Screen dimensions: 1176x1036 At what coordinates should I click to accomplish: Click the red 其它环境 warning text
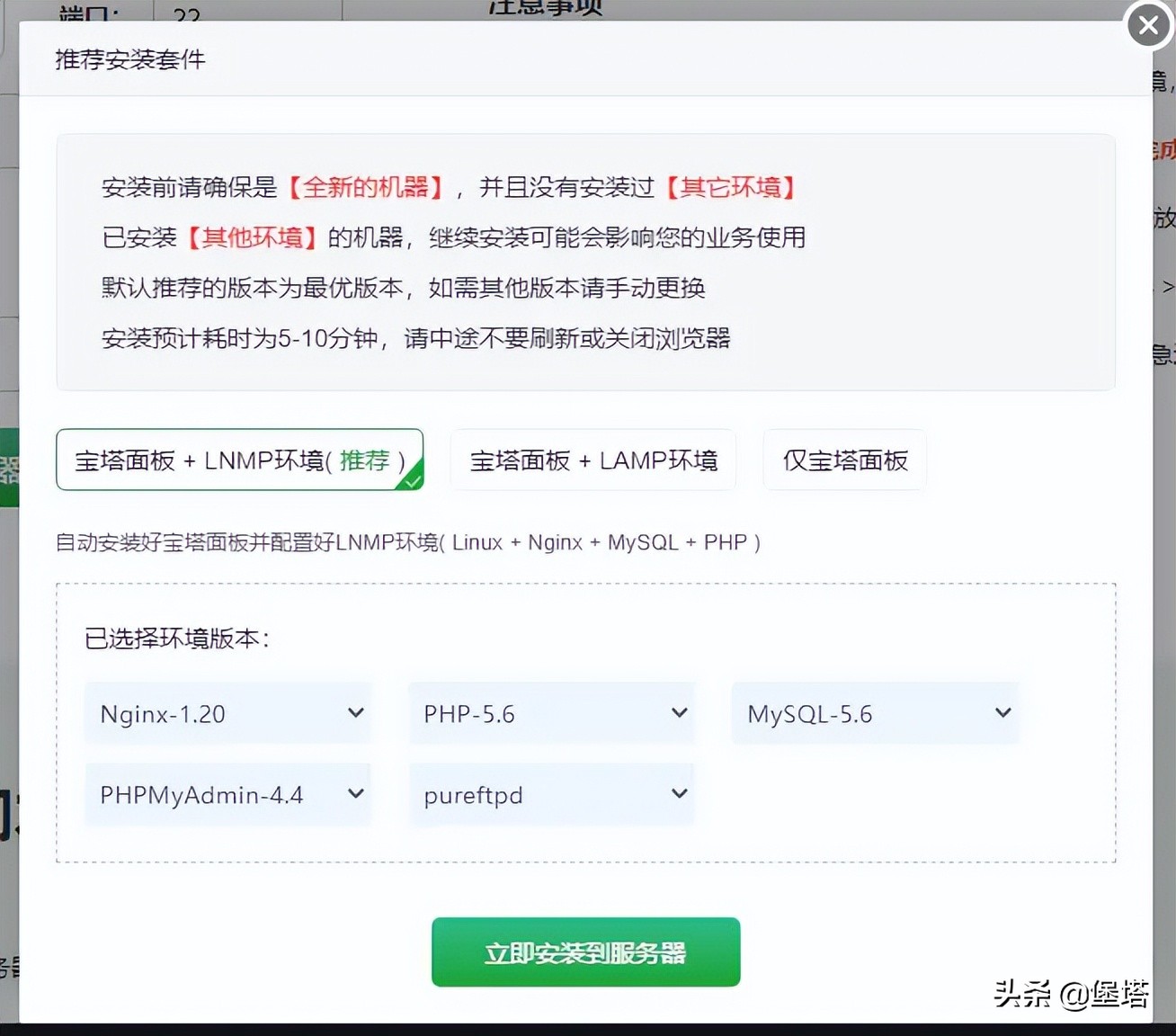coord(732,187)
